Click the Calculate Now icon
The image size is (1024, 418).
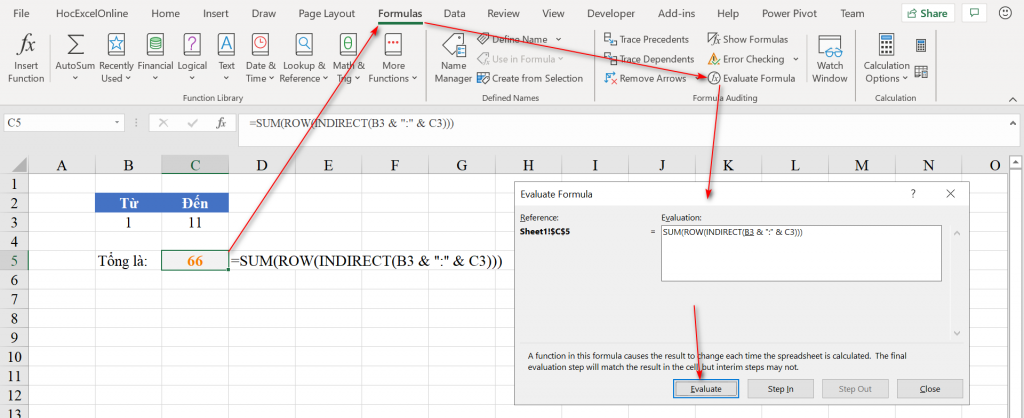point(921,45)
